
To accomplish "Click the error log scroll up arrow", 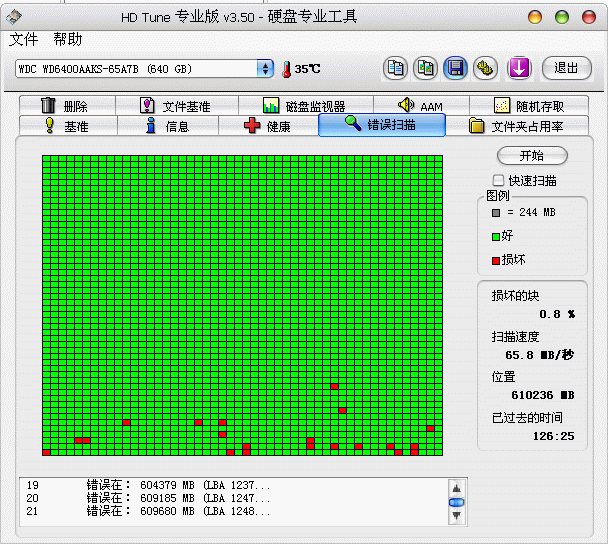I will [457, 488].
